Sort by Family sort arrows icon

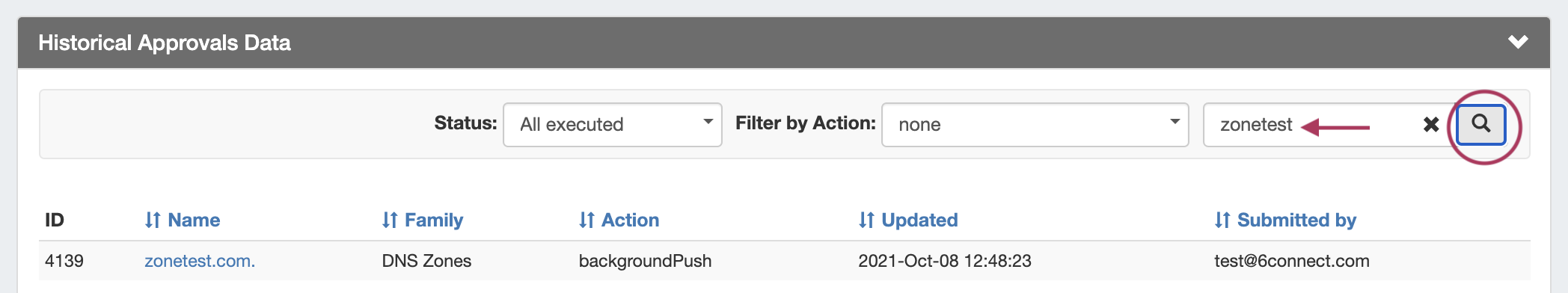click(x=390, y=220)
